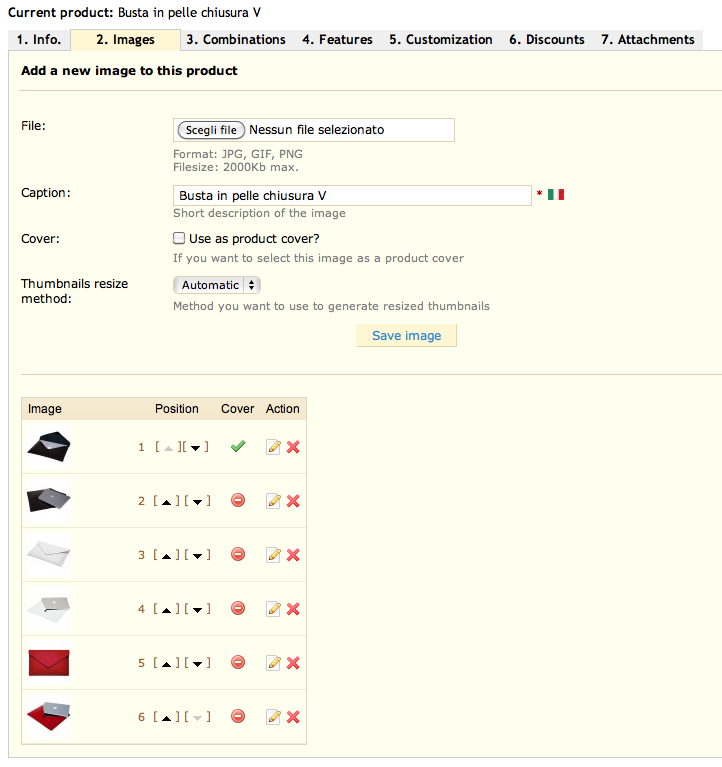This screenshot has height=767, width=722.
Task: Edit the image in row 4
Action: [x=273, y=609]
